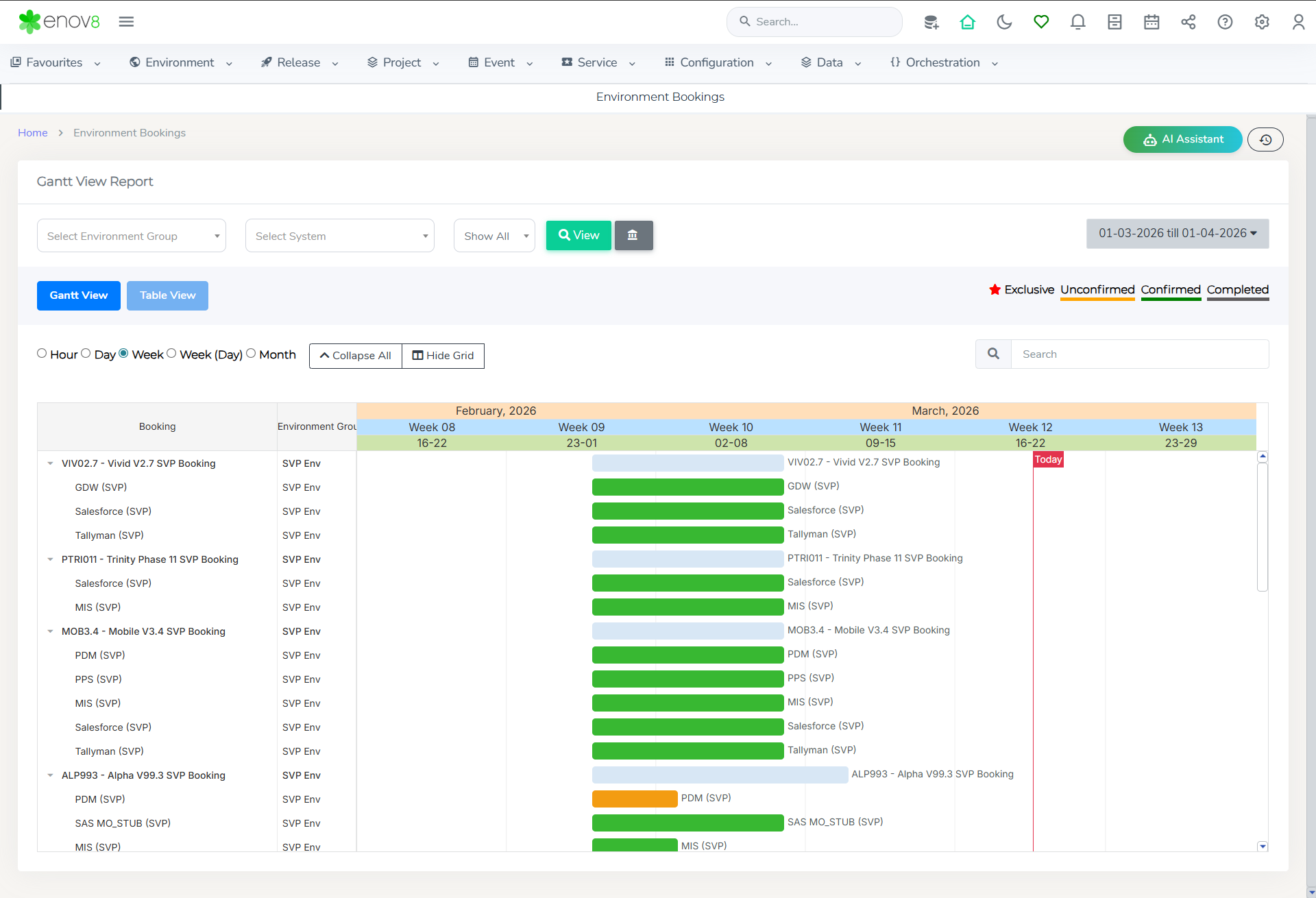The width and height of the screenshot is (1316, 898).
Task: Click the share network icon
Action: (x=1189, y=22)
